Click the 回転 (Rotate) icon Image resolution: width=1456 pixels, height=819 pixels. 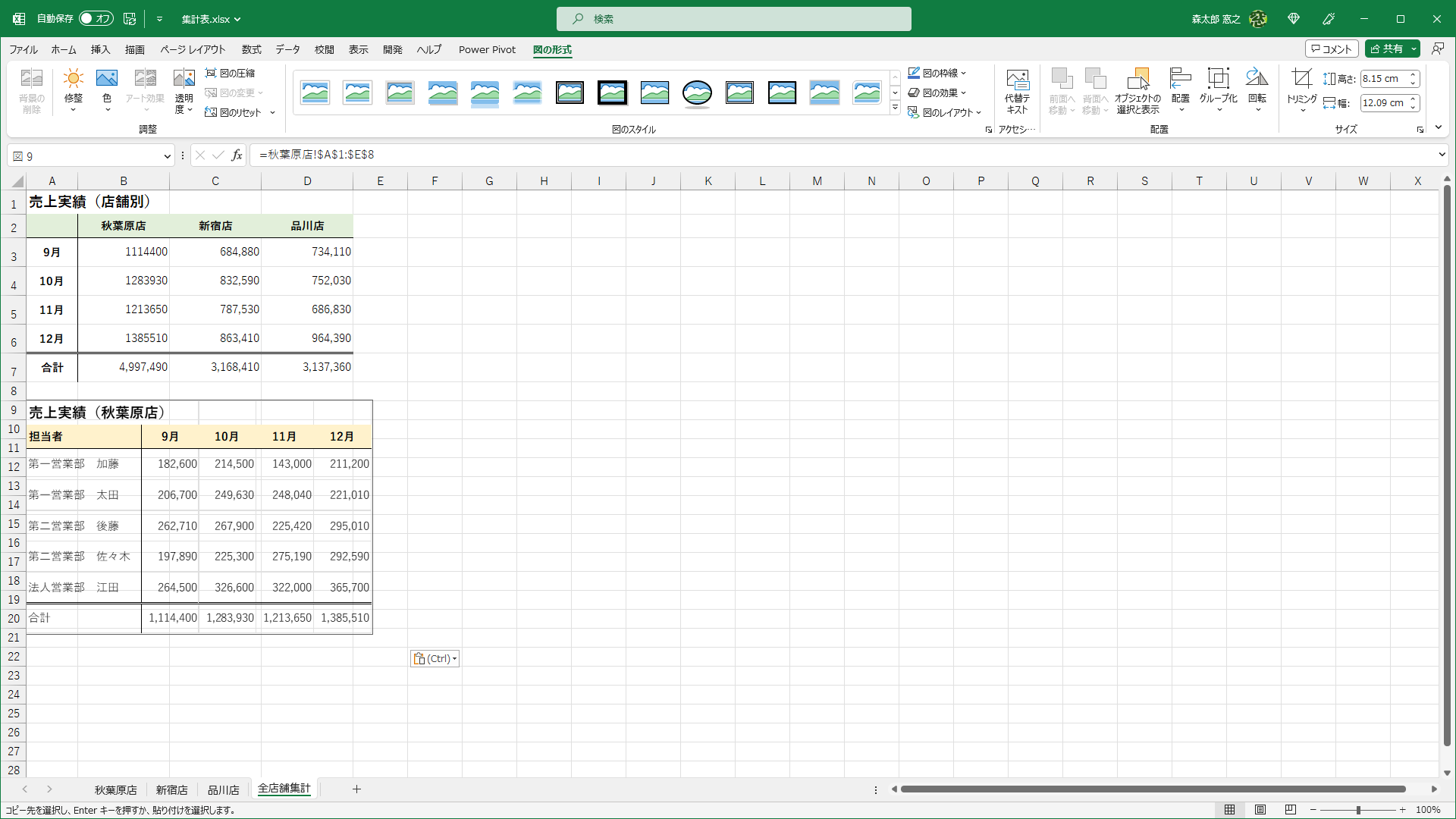click(1257, 79)
